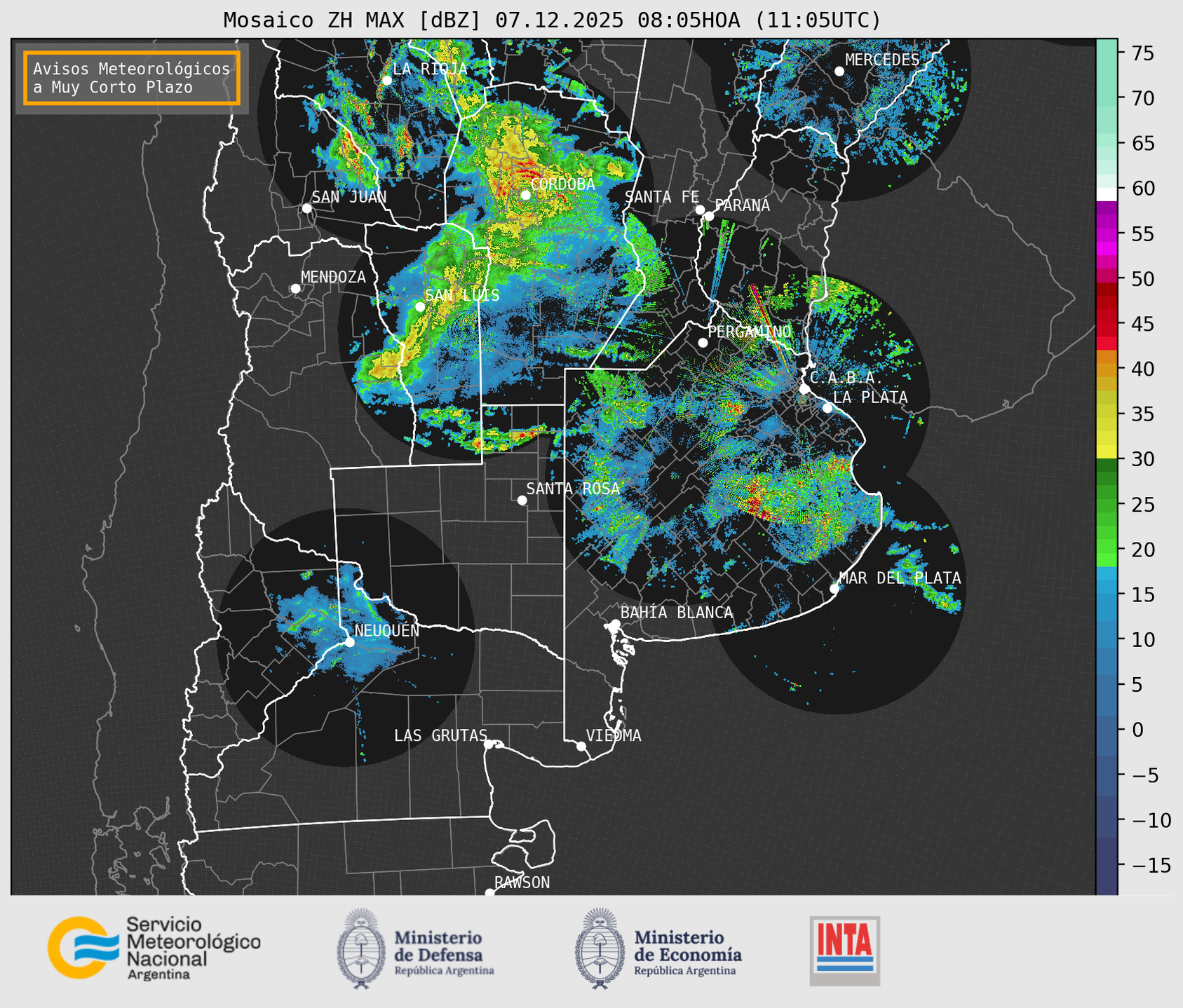Click the Bahía Blanca city marker dot
Image resolution: width=1183 pixels, height=1008 pixels.
coord(615,624)
